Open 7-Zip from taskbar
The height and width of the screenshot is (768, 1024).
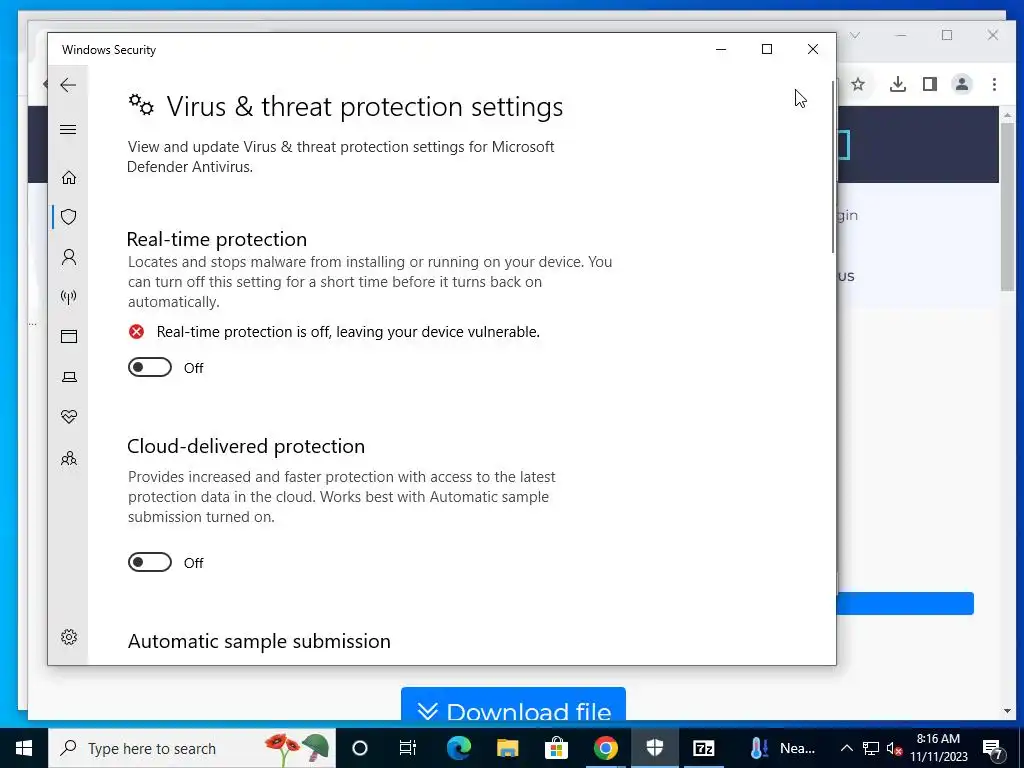pos(703,748)
